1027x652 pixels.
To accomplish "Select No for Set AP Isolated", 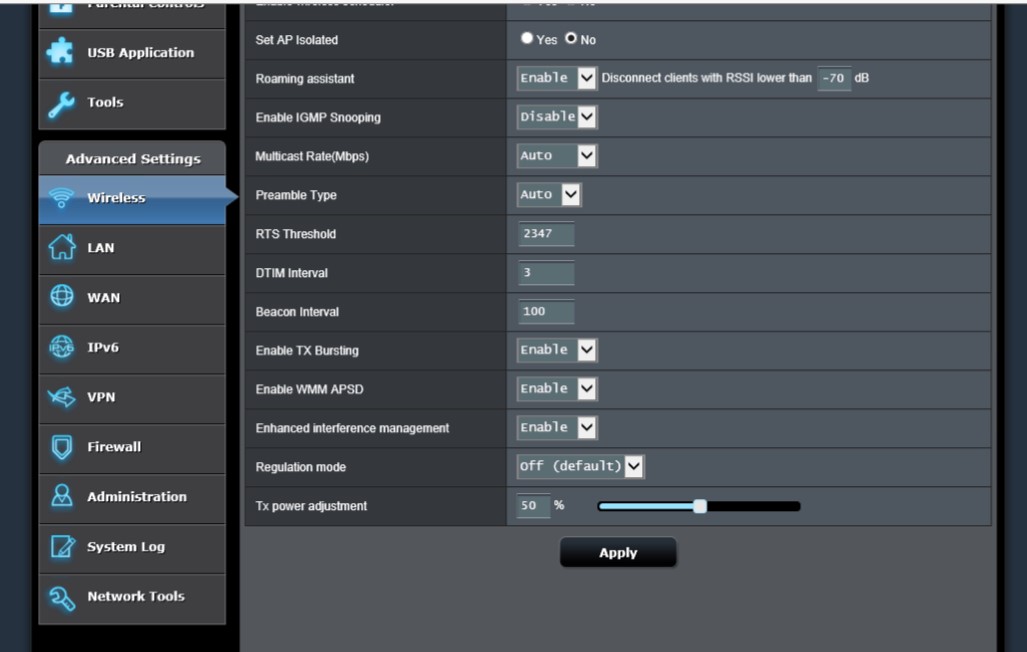I will click(571, 39).
